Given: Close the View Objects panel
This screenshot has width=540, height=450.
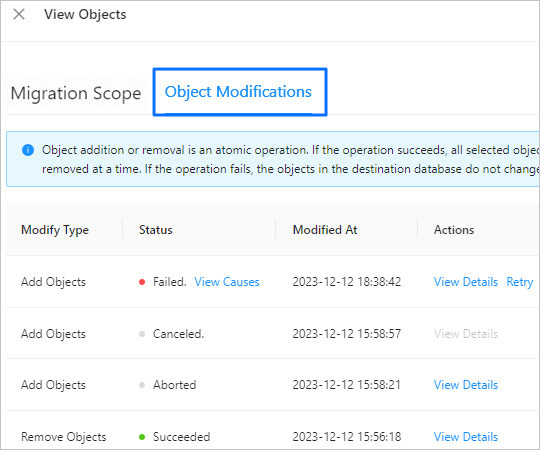Looking at the screenshot, I should [19, 14].
